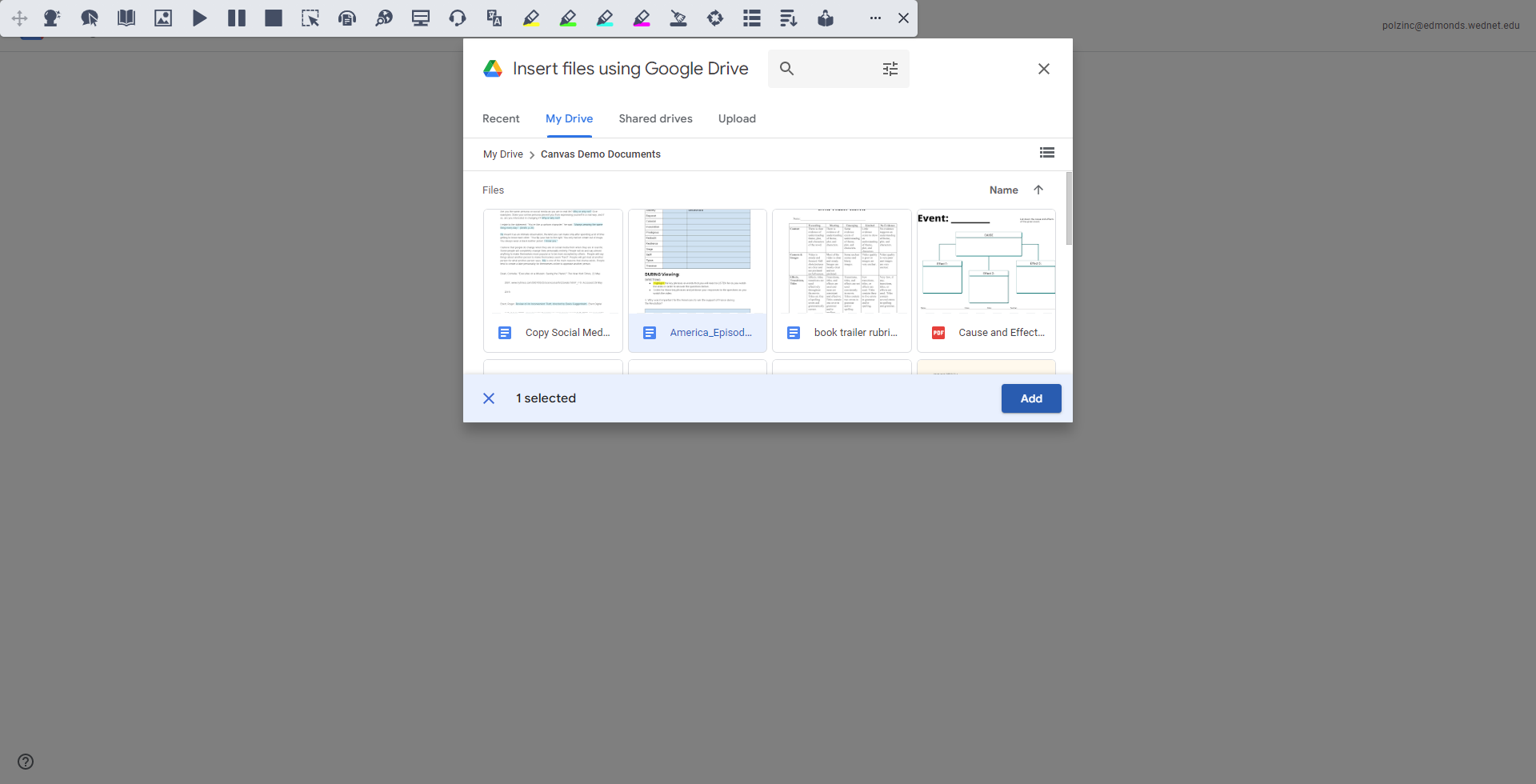Open the Vocabulary list tool
Image resolution: width=1536 pixels, height=784 pixels.
pos(752,18)
